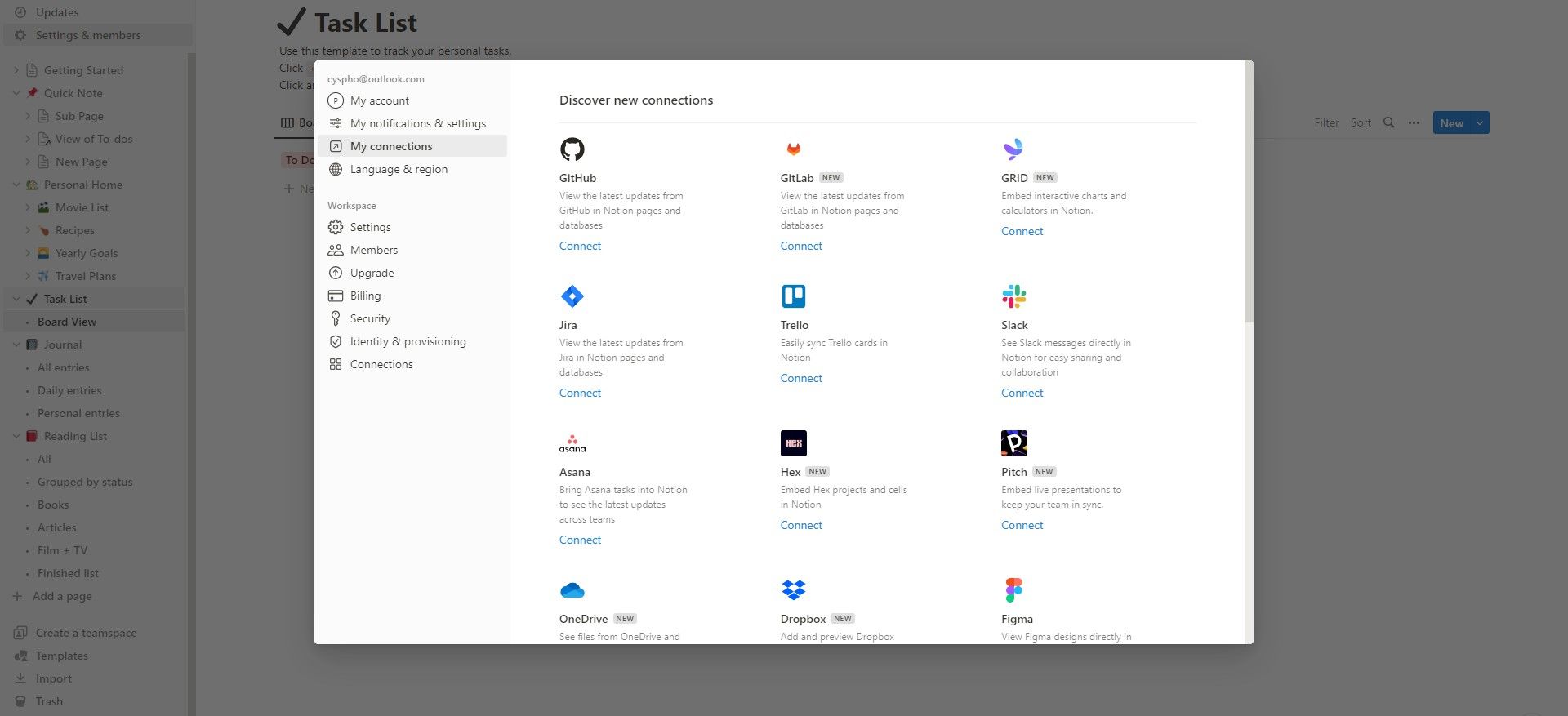Click the GRID app logo icon
Viewport: 1568px width, 716px height.
pyautogui.click(x=1013, y=149)
